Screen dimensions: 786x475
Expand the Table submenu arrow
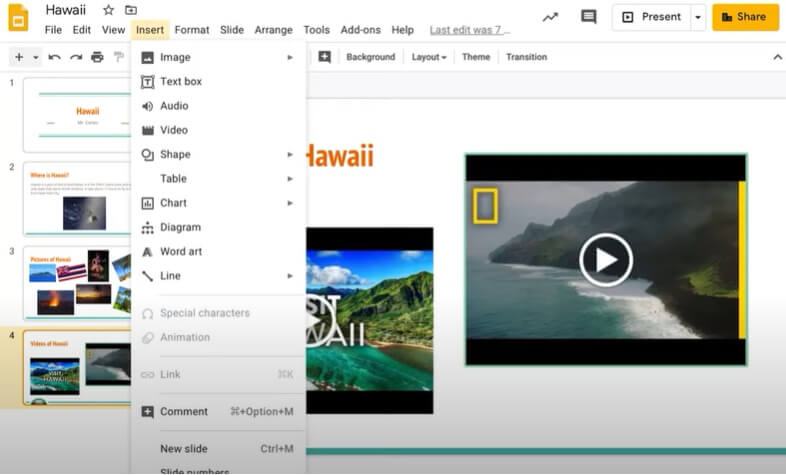290,179
